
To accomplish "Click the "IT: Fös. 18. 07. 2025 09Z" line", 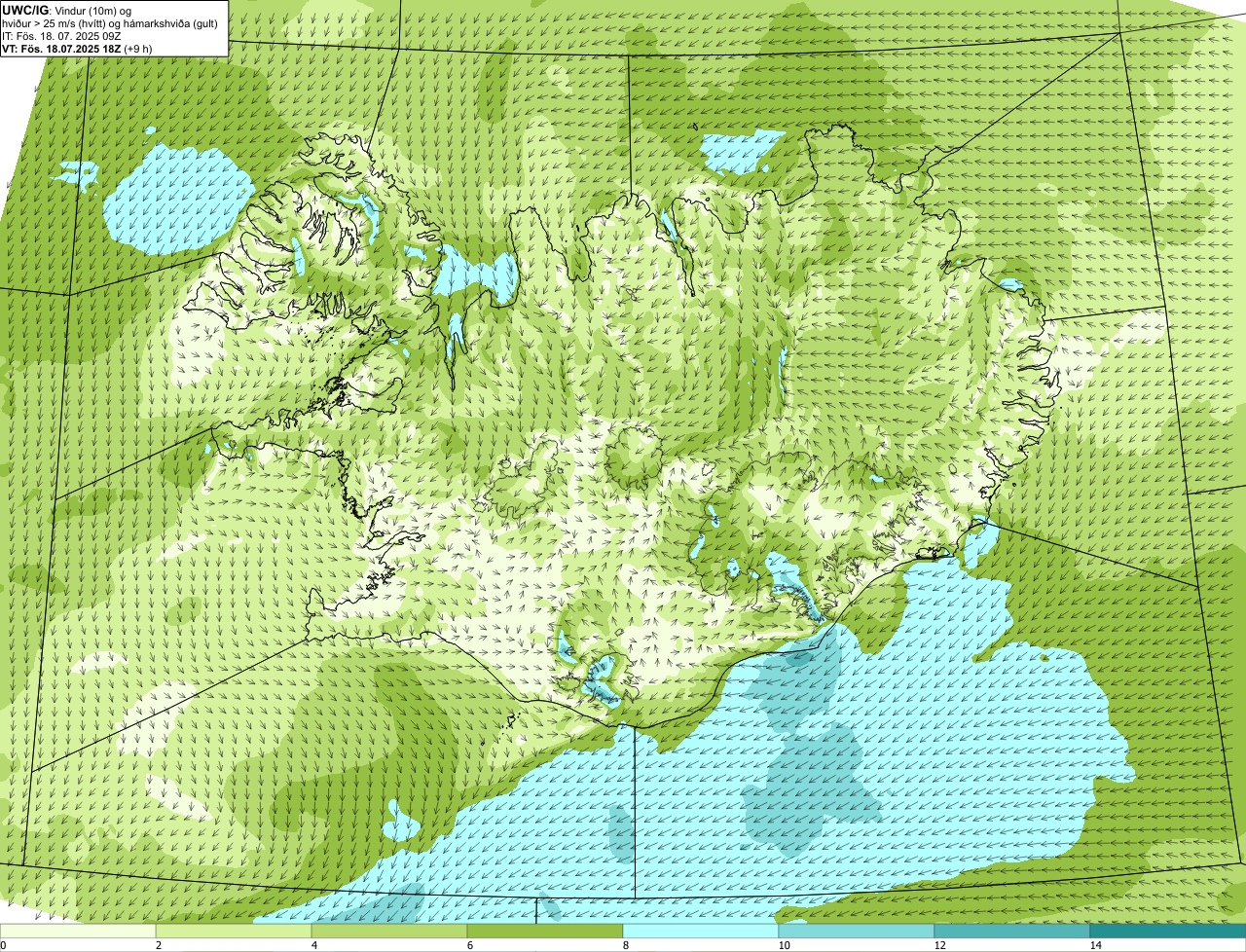I will click(61, 35).
